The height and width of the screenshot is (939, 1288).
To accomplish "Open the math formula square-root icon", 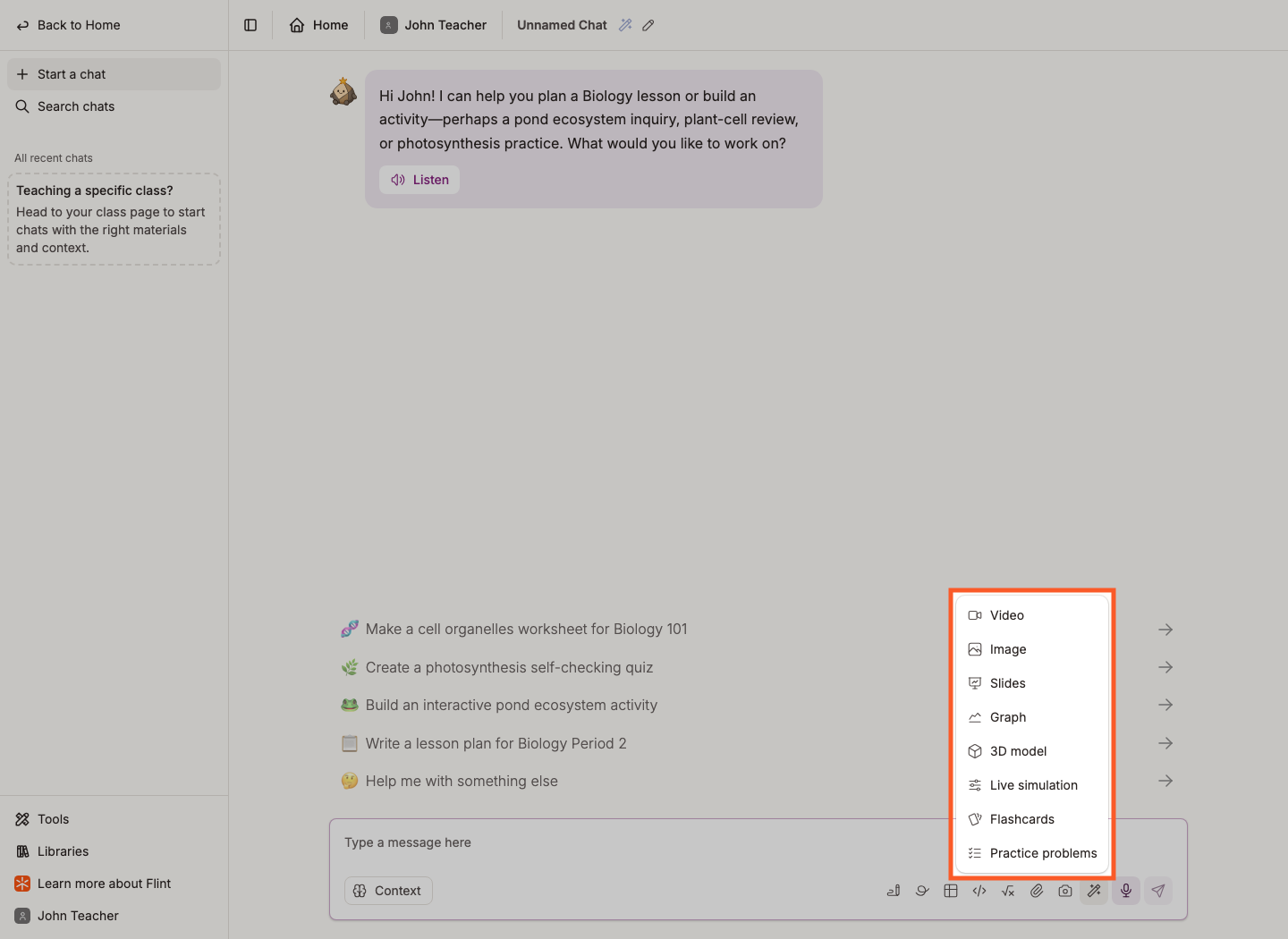I will [1008, 891].
